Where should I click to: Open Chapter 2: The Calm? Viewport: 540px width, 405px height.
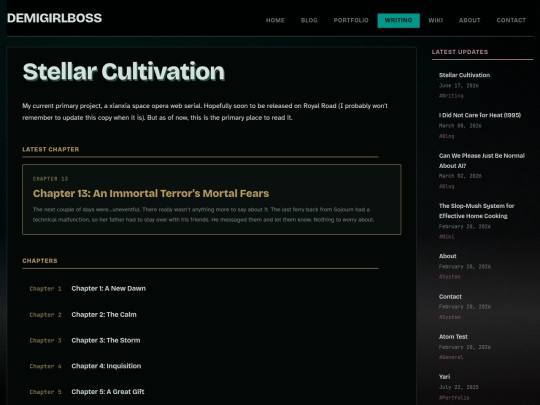coord(104,314)
